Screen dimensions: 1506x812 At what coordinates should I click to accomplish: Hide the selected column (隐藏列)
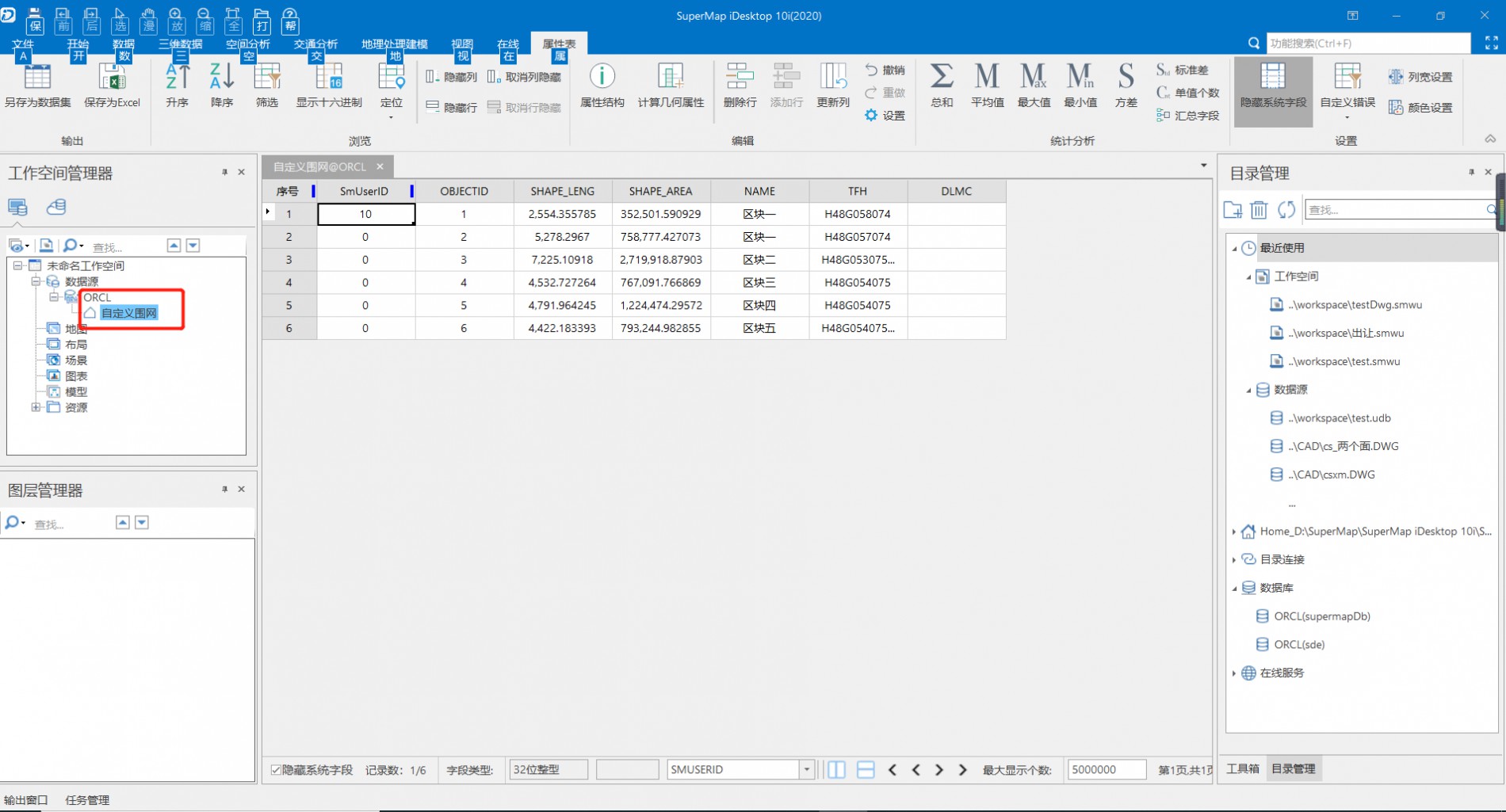point(451,77)
